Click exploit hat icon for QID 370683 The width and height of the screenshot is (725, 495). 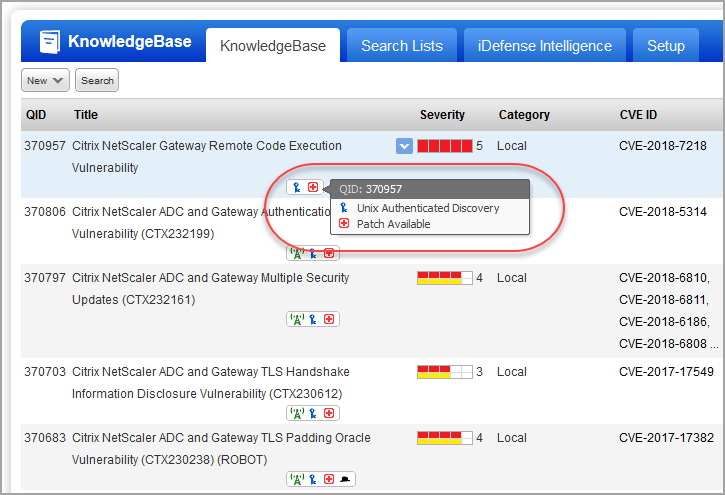[345, 479]
